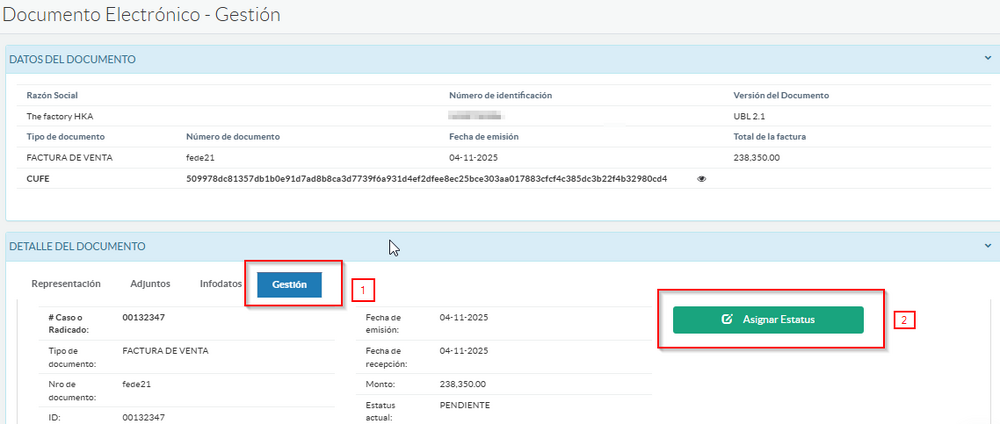The width and height of the screenshot is (1000, 424).
Task: Click the red annotation marker numbered 2
Action: click(905, 321)
